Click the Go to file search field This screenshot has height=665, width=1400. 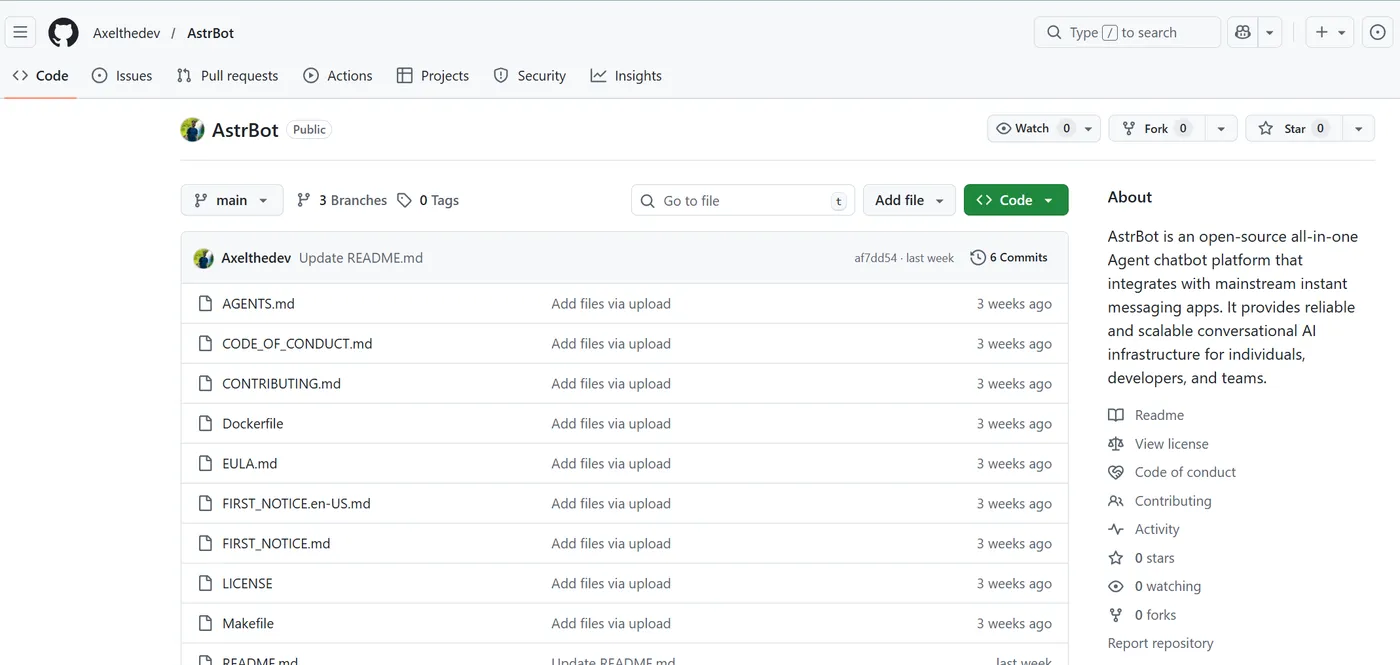pos(743,200)
